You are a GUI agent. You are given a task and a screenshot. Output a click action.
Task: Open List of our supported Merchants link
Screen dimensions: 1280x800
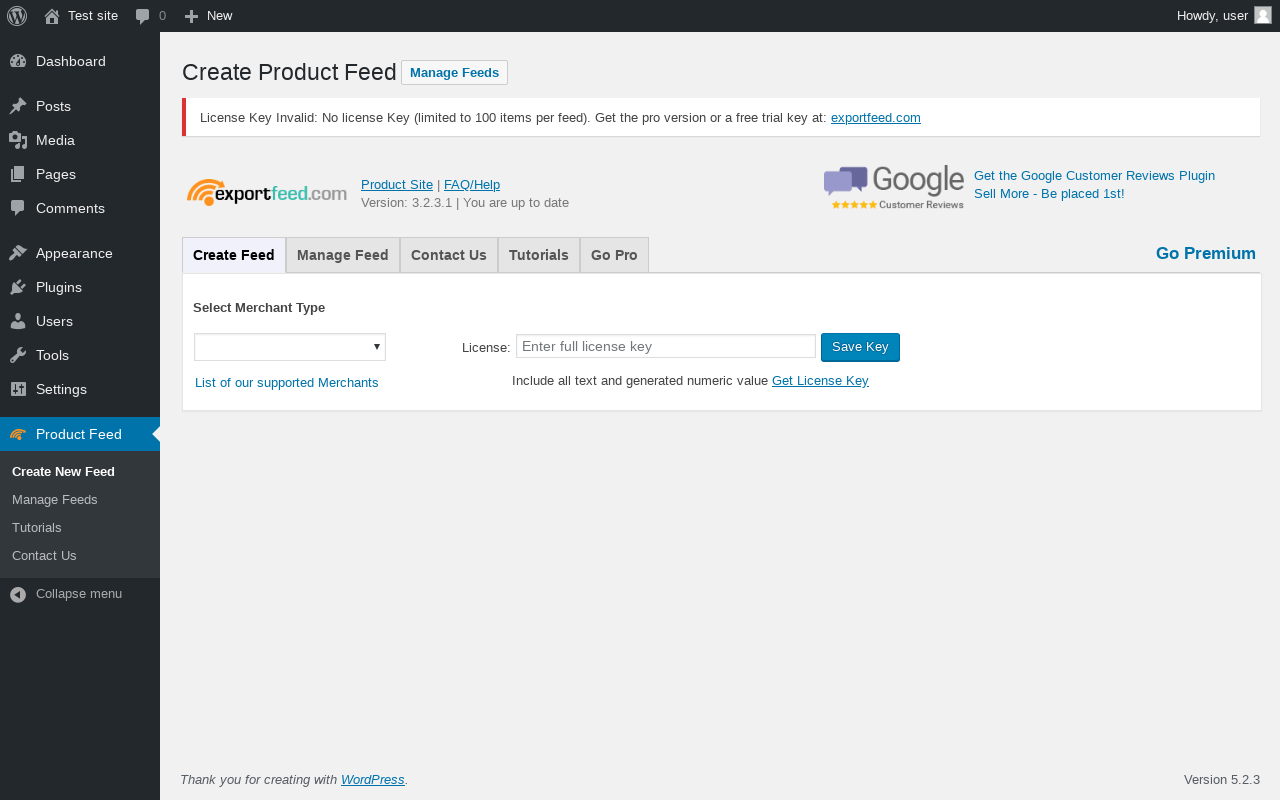click(x=287, y=383)
